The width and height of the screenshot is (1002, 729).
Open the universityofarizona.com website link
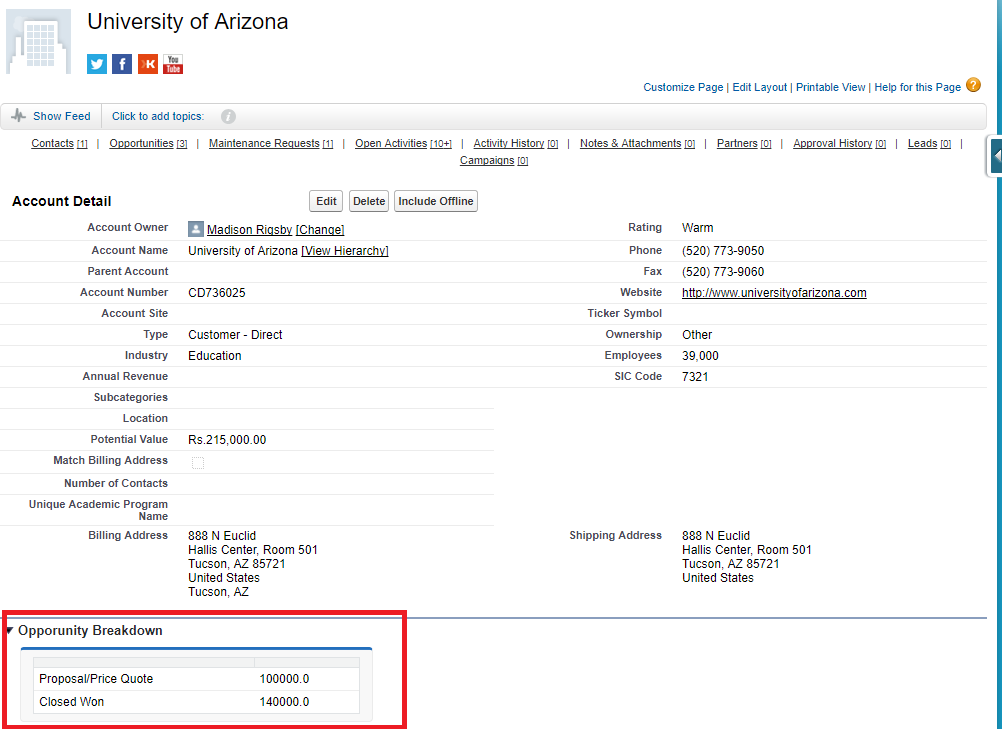(774, 293)
